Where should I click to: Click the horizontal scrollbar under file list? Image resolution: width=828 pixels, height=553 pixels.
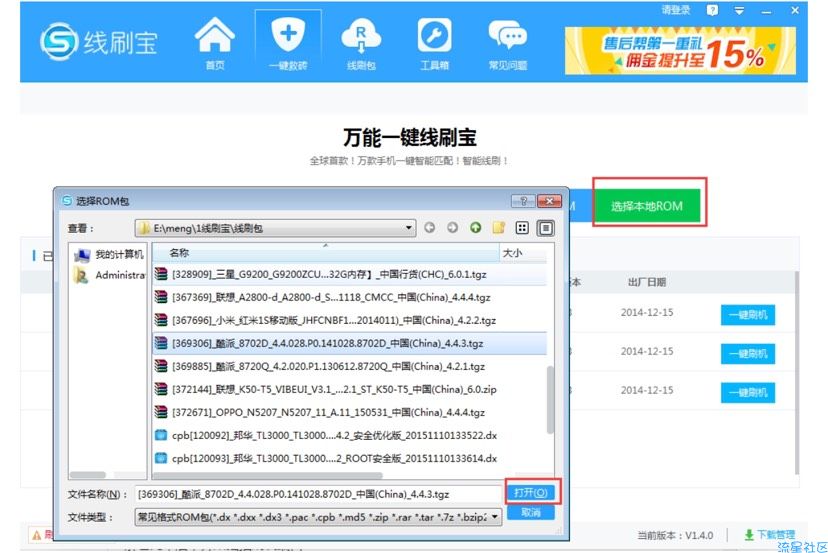tap(267, 475)
